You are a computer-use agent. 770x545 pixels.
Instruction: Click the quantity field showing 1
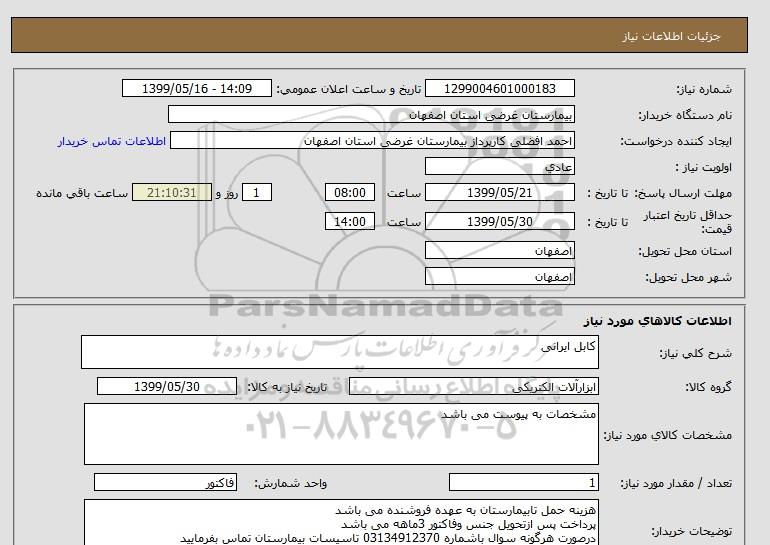[x=523, y=483]
